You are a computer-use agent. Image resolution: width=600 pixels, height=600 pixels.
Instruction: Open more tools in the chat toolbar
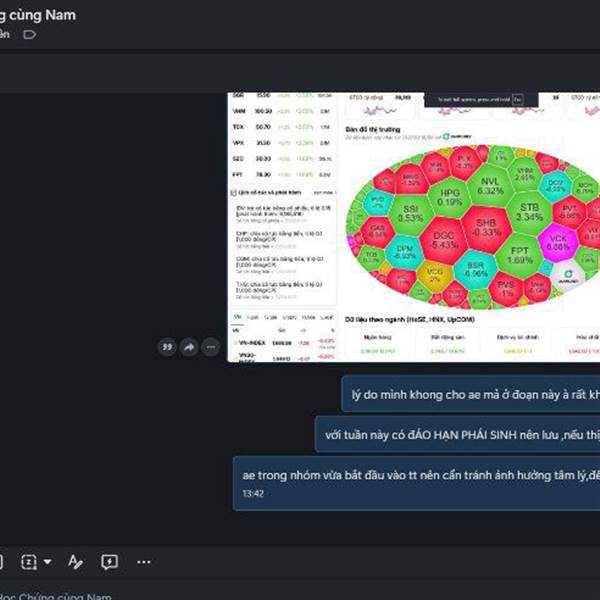click(144, 562)
